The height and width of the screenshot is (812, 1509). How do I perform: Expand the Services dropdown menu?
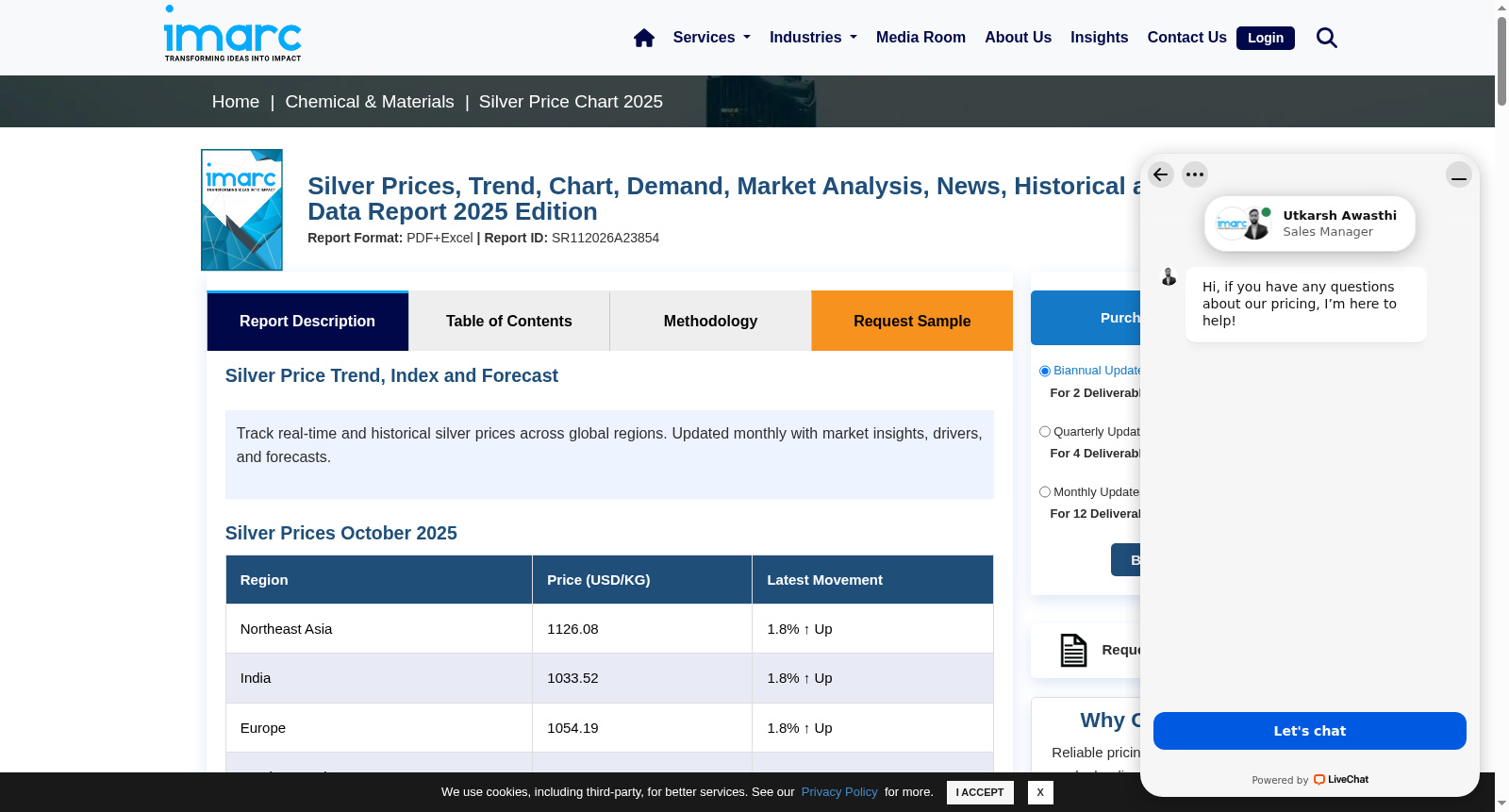pyautogui.click(x=712, y=38)
